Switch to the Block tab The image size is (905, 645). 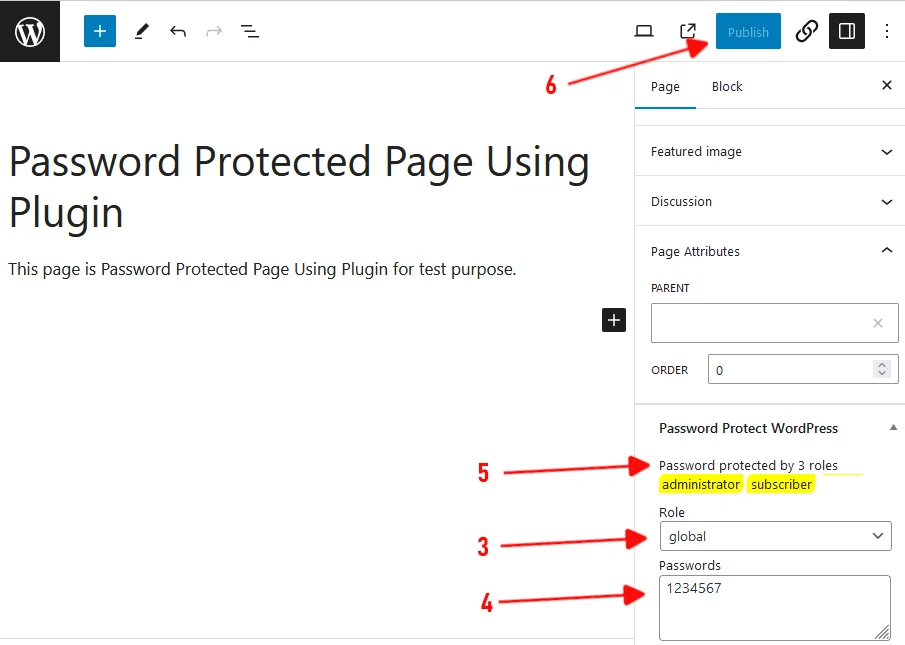(727, 87)
